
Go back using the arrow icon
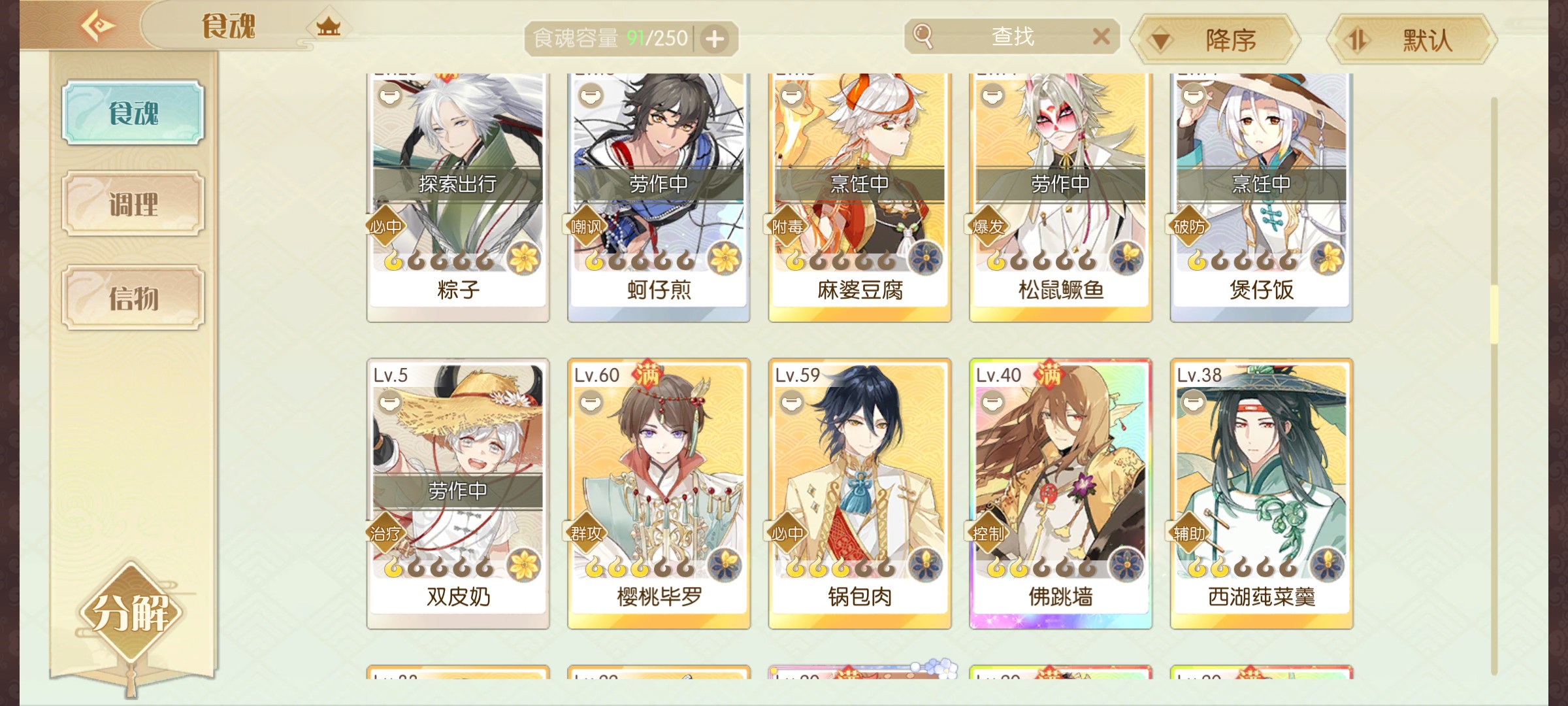[98, 26]
